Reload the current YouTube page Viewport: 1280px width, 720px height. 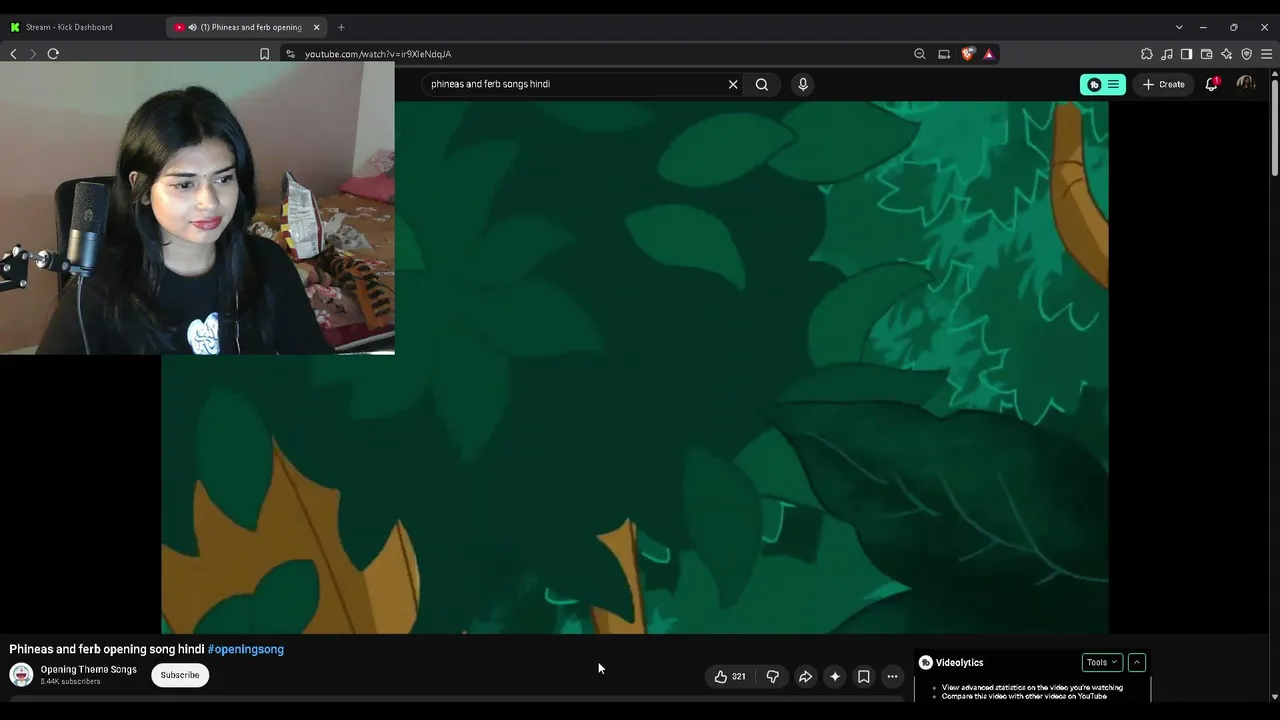point(53,54)
